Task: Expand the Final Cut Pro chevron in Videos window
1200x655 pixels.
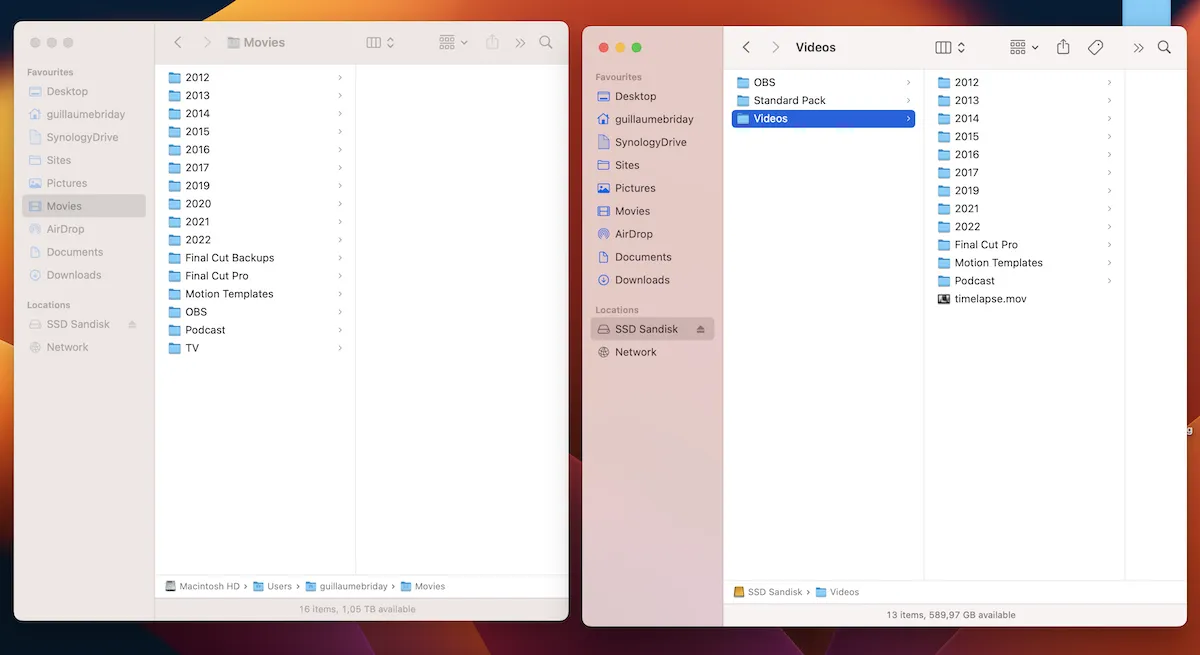Action: [1109, 245]
